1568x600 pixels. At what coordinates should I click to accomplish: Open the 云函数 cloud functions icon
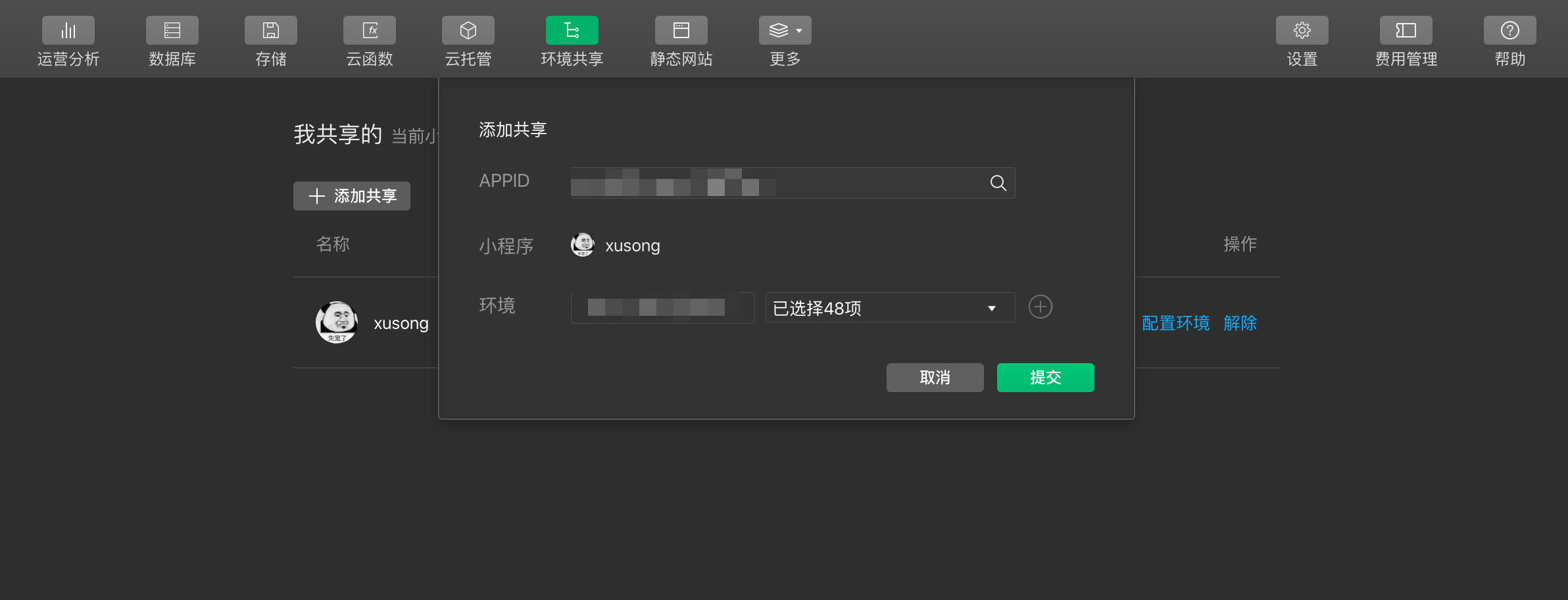(370, 30)
